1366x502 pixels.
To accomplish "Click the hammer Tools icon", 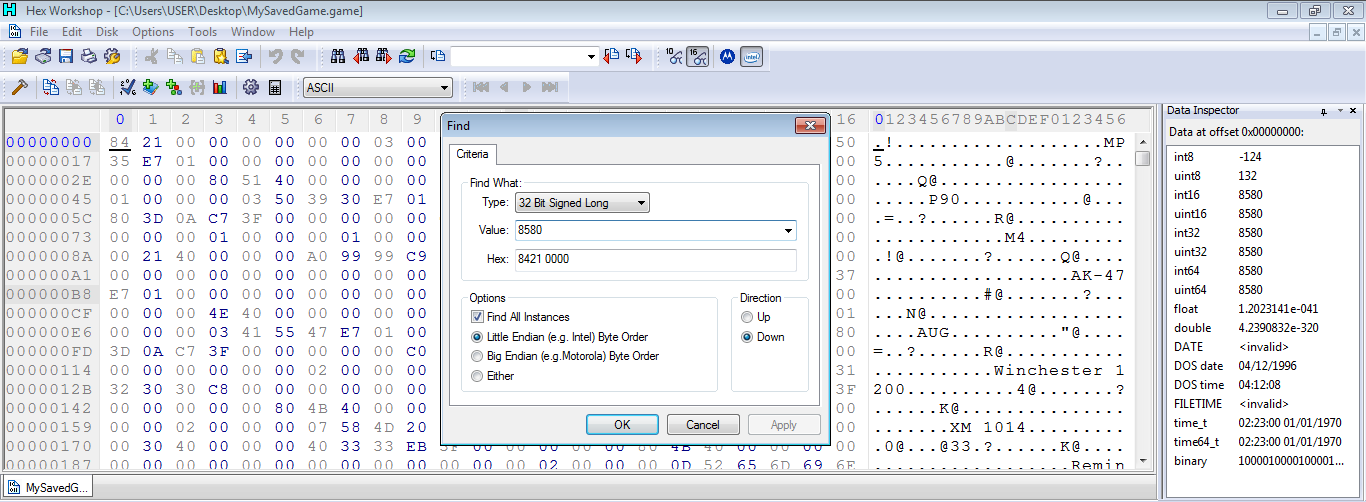I will [x=19, y=87].
